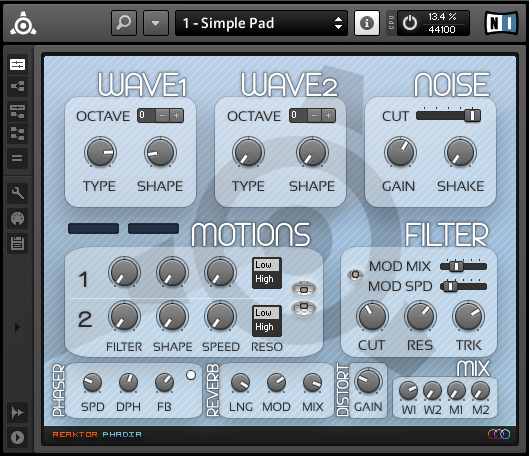Expand the sidebar with the right arrow
529x456 pixels.
(x=17, y=327)
